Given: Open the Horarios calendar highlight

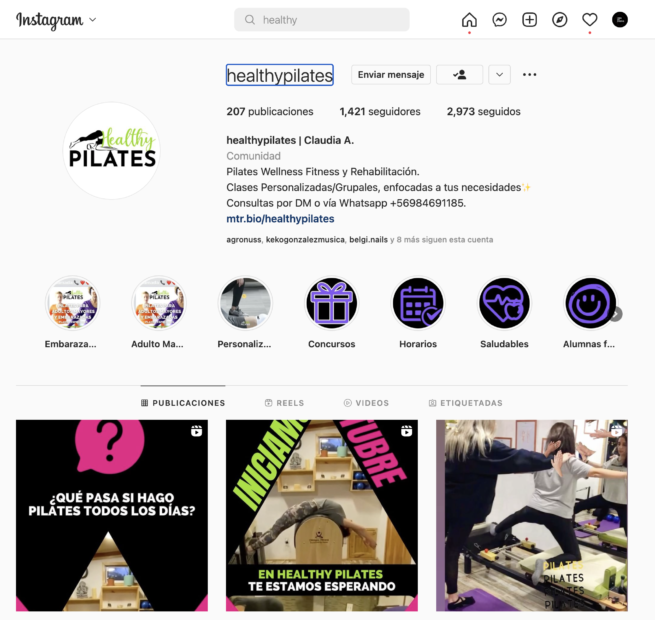Looking at the screenshot, I should [418, 303].
